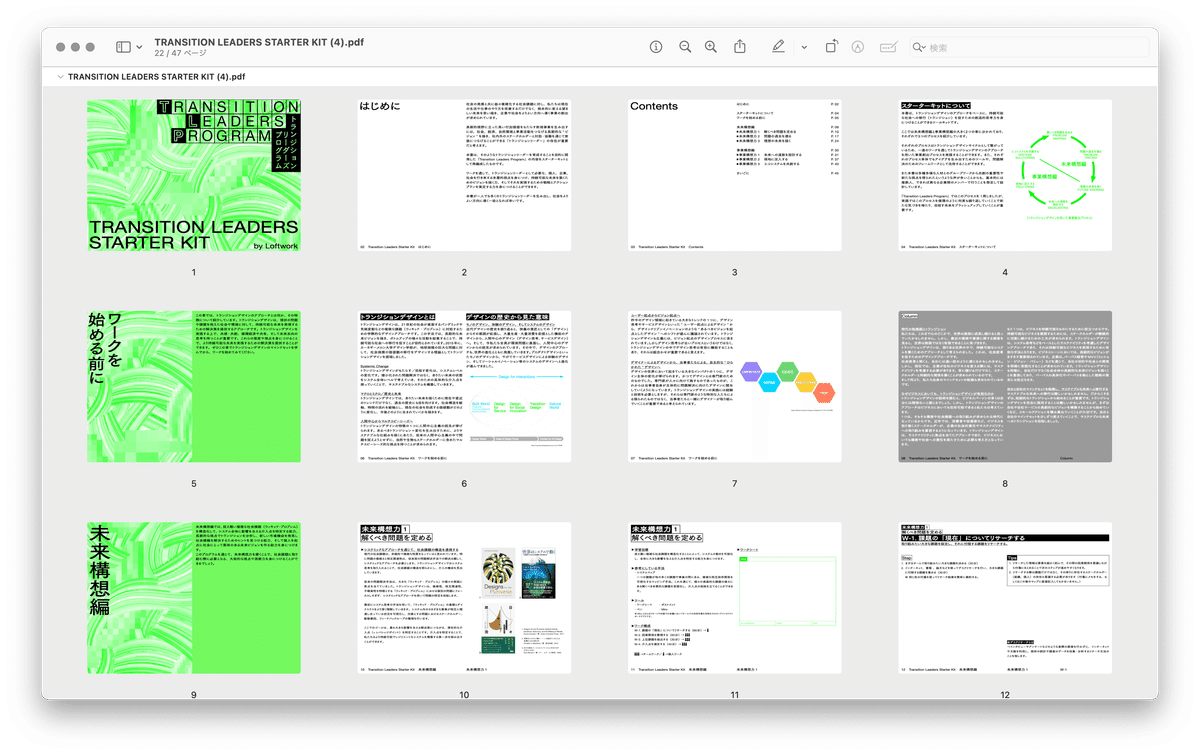
Task: Enter full screen with the zoom window button
Action: click(x=90, y=47)
